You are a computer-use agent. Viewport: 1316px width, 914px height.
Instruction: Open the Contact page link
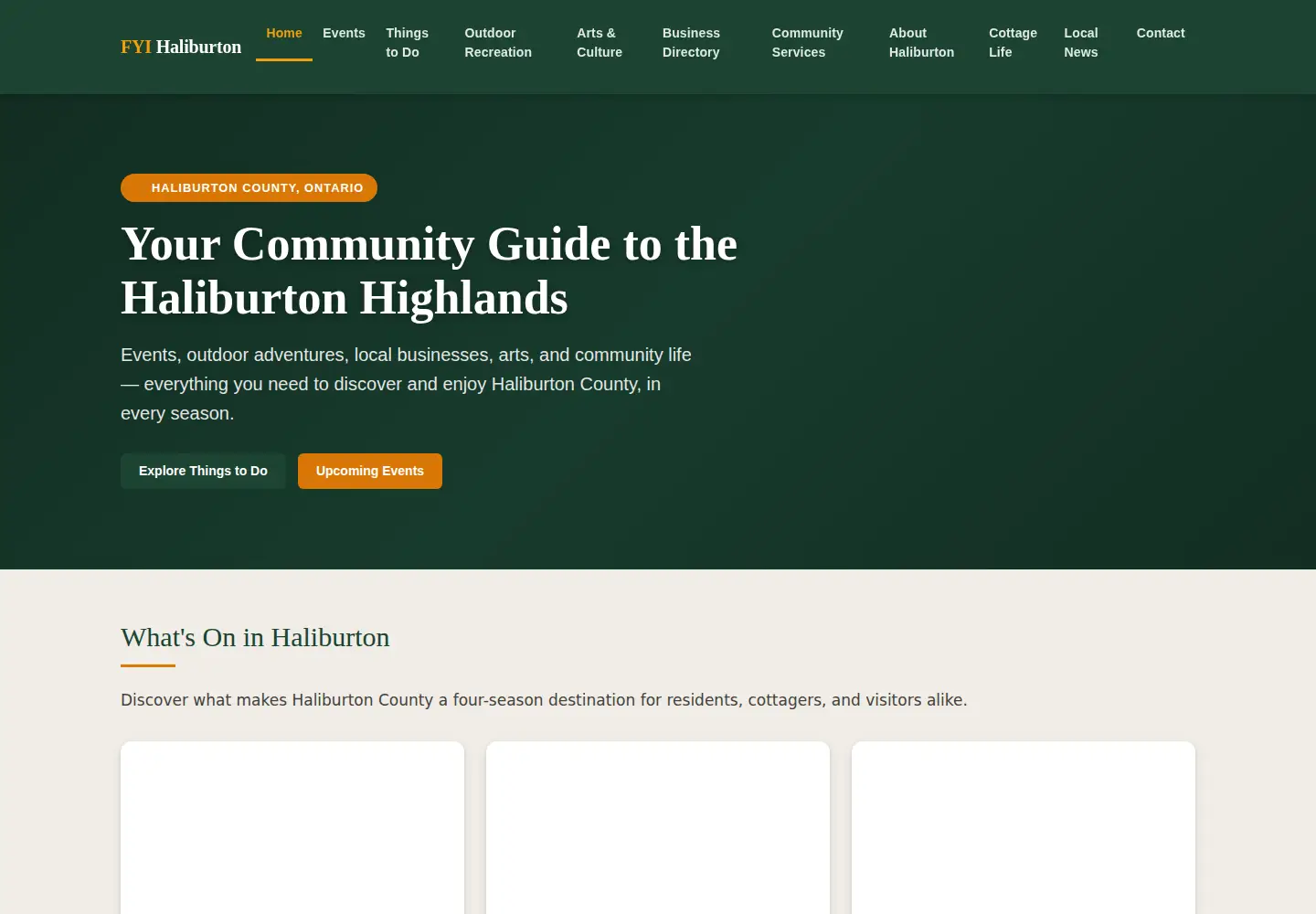pyautogui.click(x=1161, y=33)
